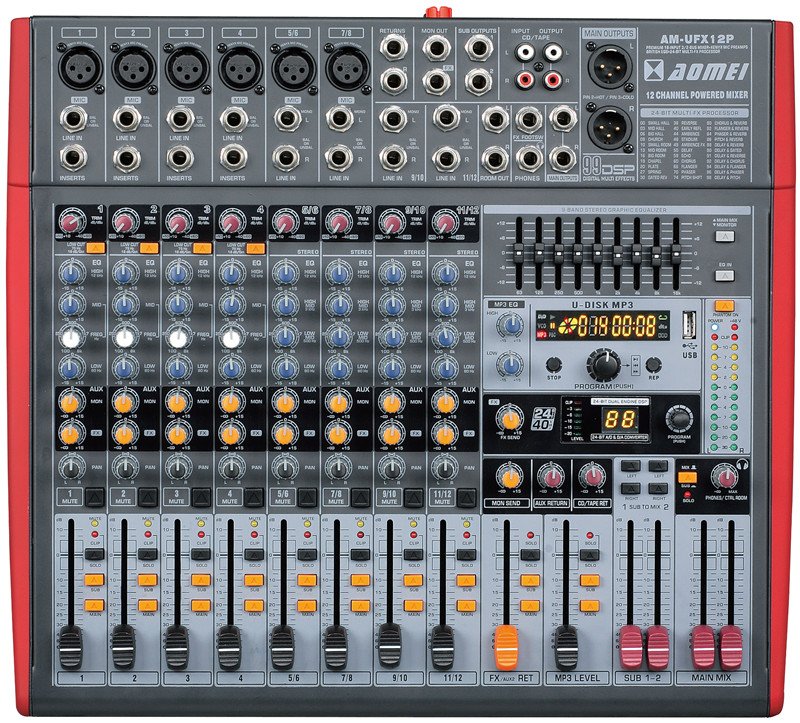The height and width of the screenshot is (723, 800).
Task: Click the MP3 EQ HIGH knob
Action: point(511,325)
